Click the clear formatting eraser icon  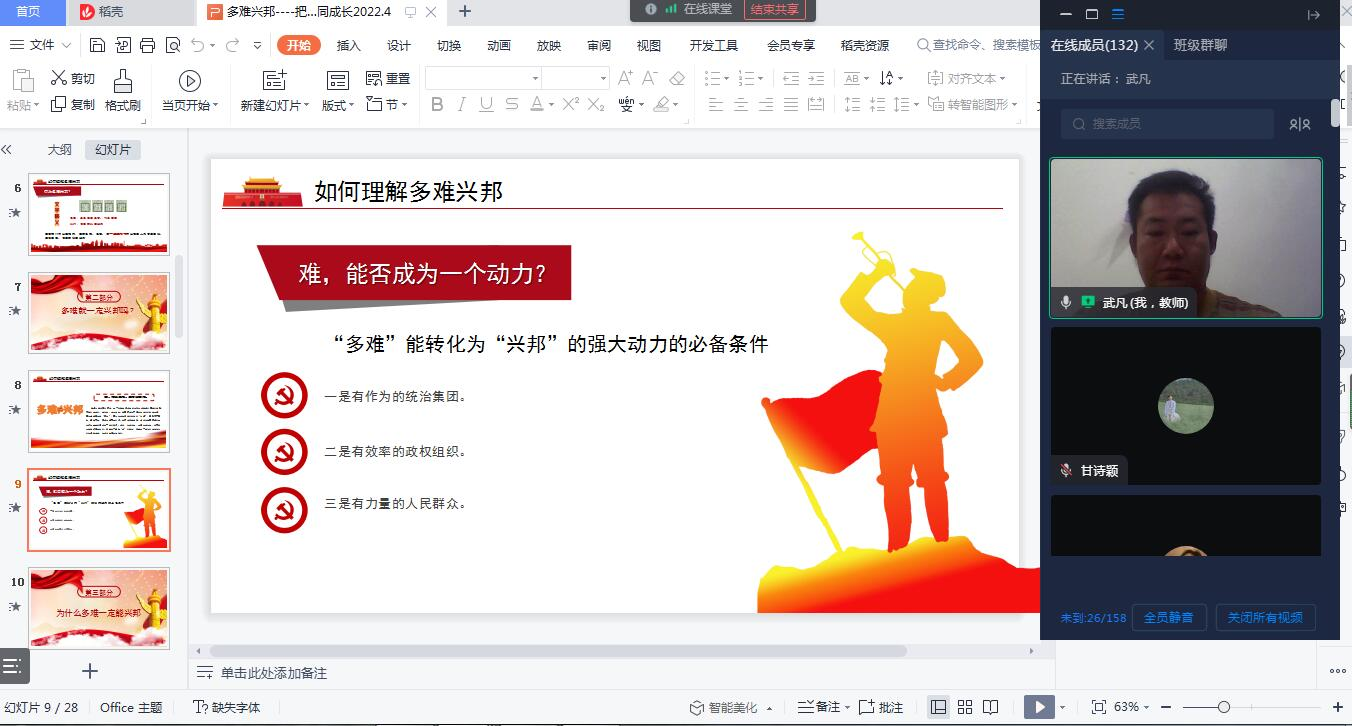677,78
